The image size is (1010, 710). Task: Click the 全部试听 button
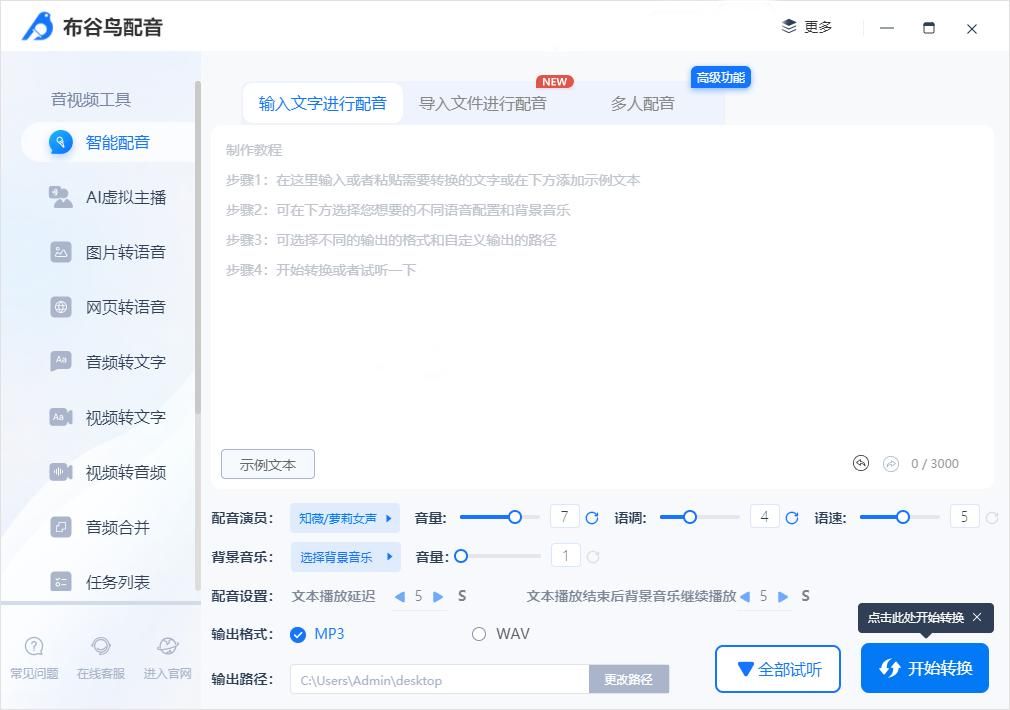click(x=778, y=669)
